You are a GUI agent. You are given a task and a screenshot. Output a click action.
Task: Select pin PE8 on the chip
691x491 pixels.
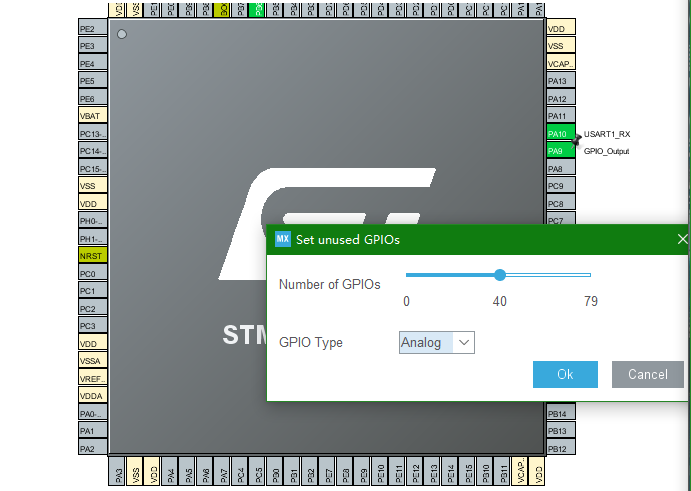pos(345,471)
